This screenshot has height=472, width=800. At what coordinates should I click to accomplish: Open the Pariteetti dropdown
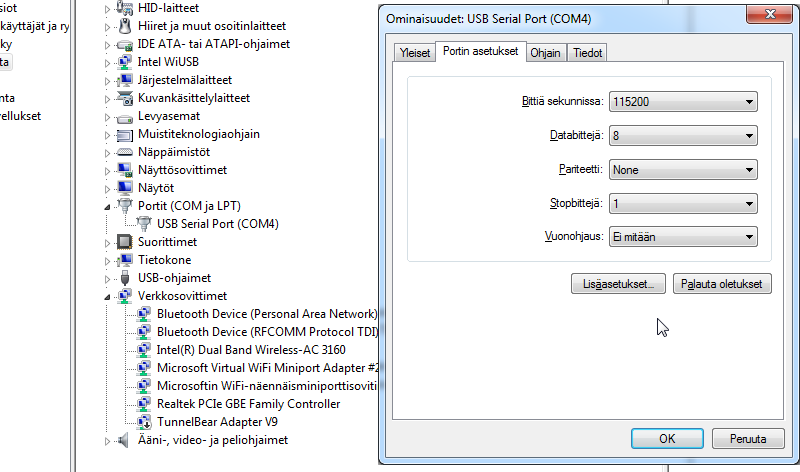[x=683, y=170]
